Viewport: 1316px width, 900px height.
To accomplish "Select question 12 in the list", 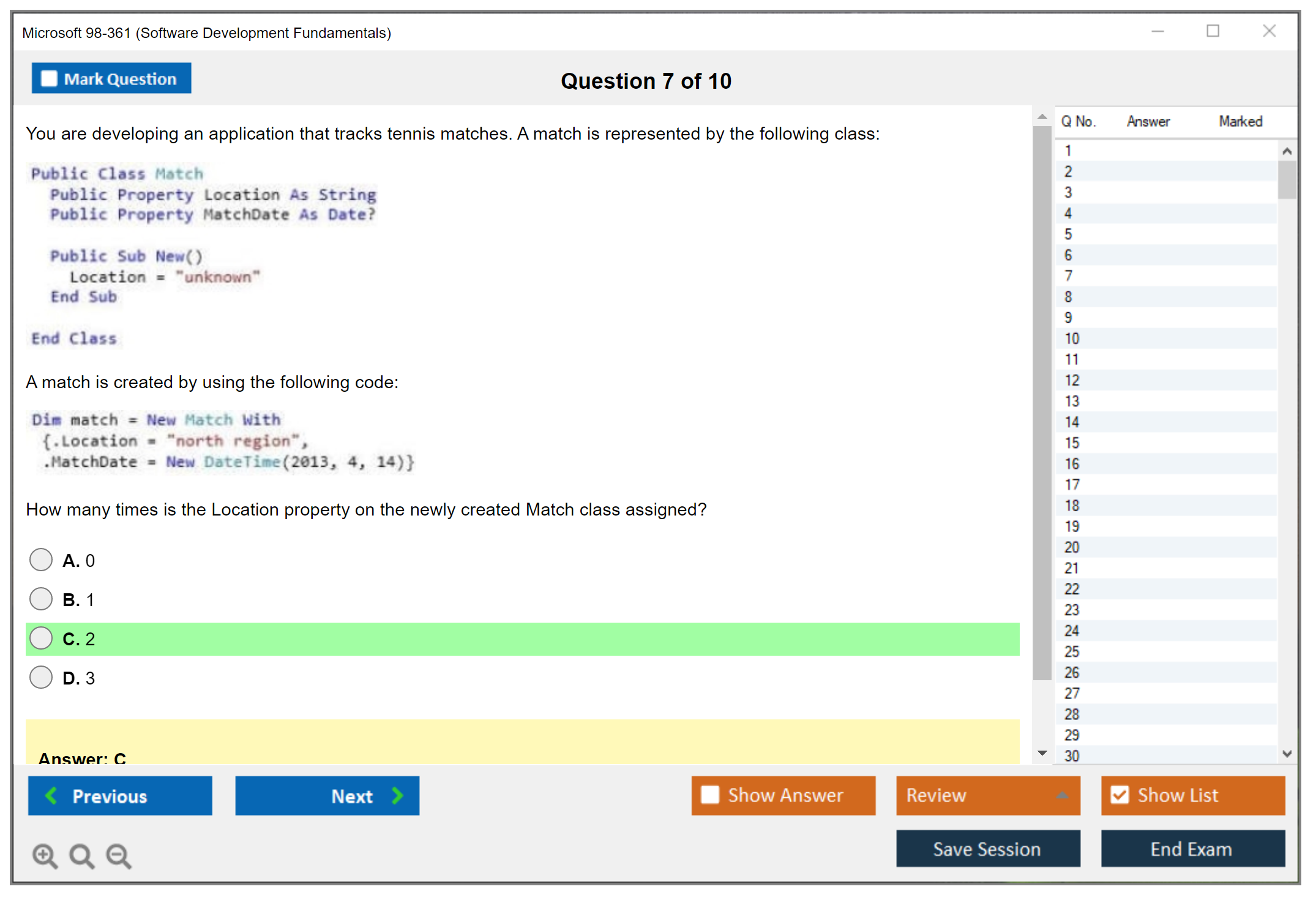I will coord(1072,380).
